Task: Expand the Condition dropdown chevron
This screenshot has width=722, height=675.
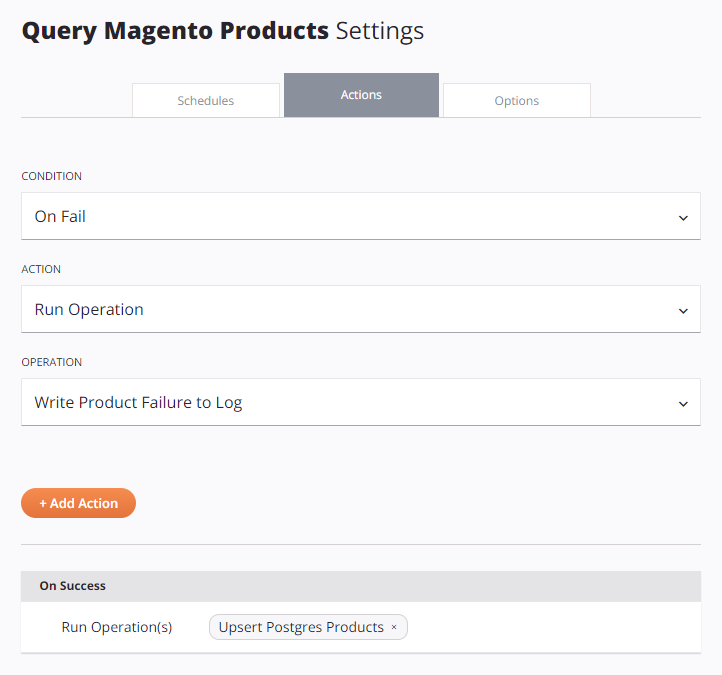Action: coord(683,217)
